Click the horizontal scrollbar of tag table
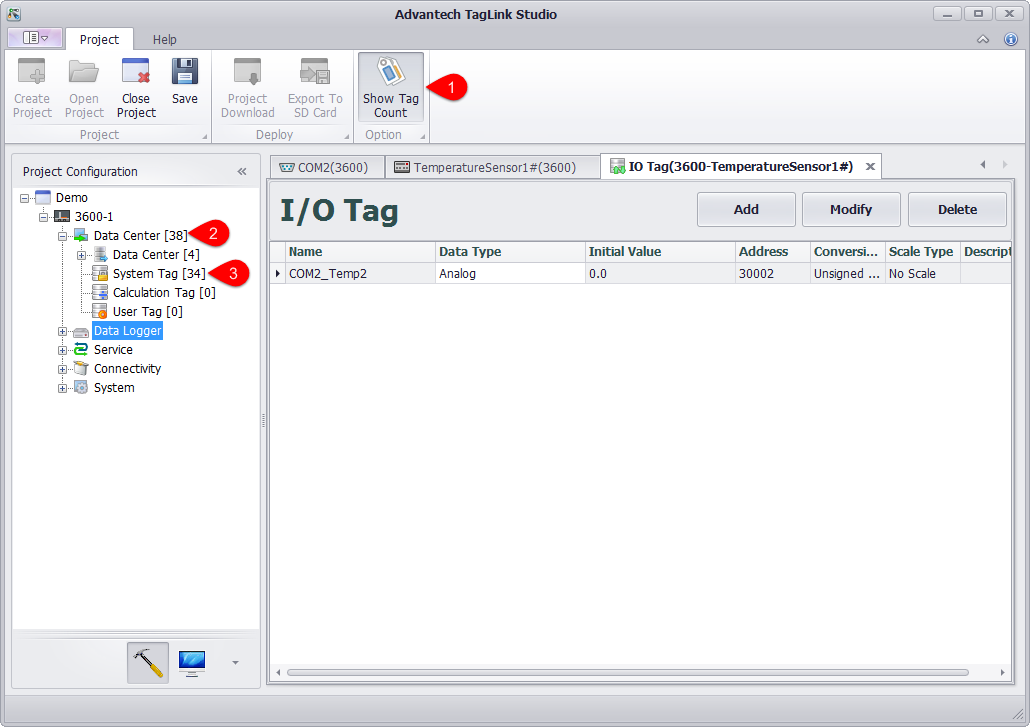The image size is (1030, 727). (x=627, y=673)
